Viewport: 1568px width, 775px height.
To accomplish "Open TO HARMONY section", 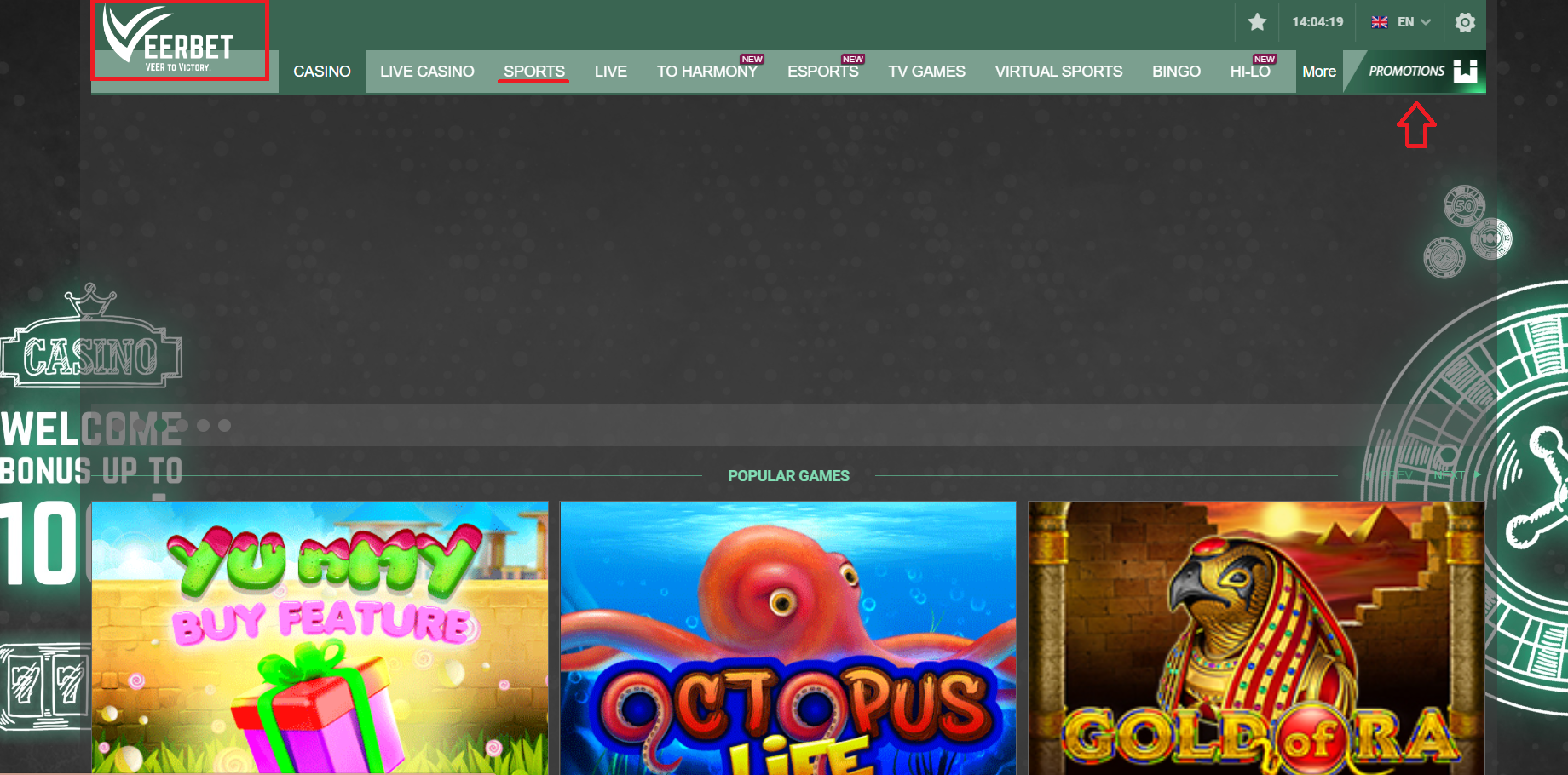I will 707,72.
